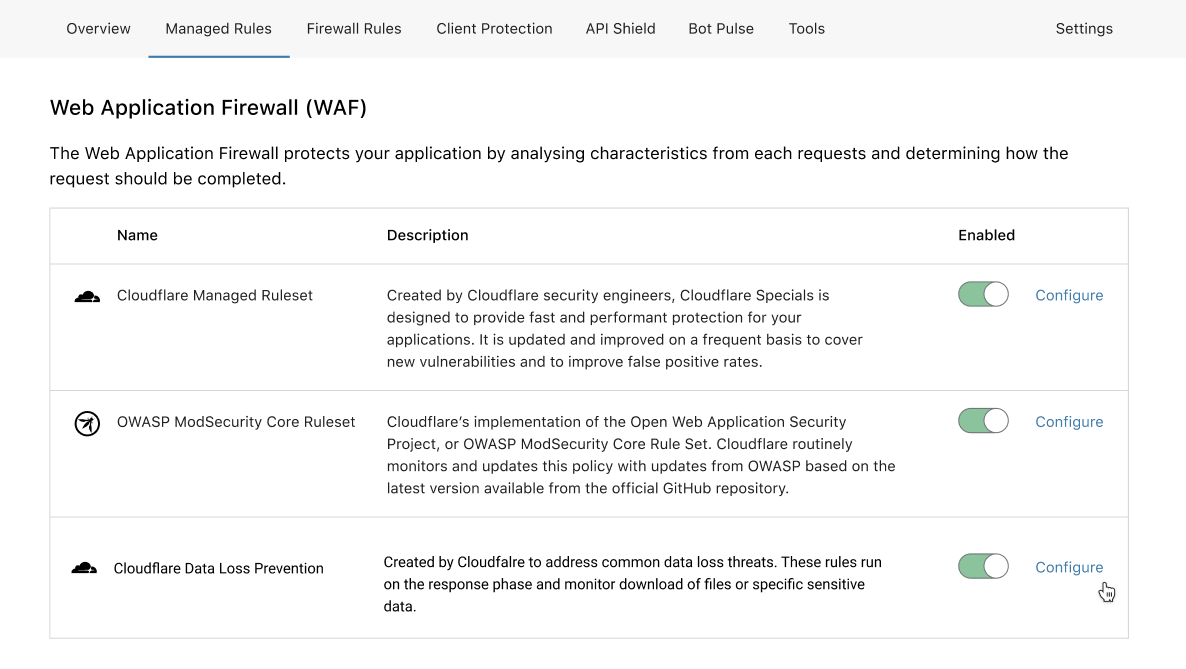Open the API Shield tab
This screenshot has width=1186, height=669.
[x=620, y=29]
